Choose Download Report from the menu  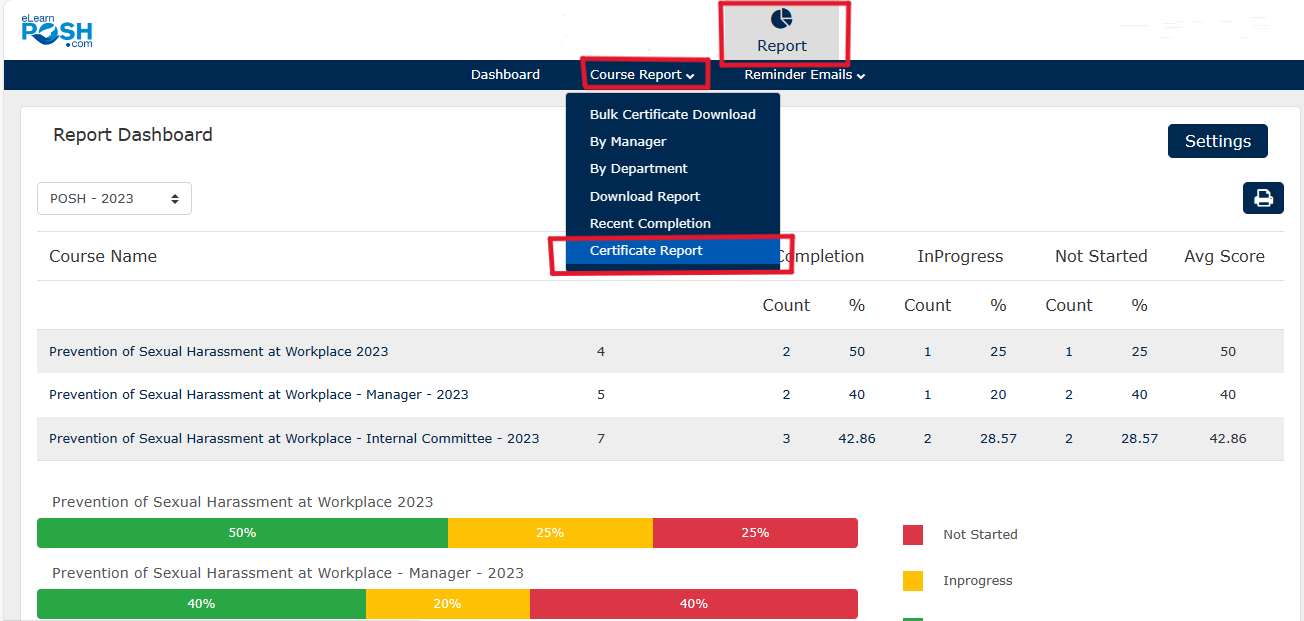point(644,197)
